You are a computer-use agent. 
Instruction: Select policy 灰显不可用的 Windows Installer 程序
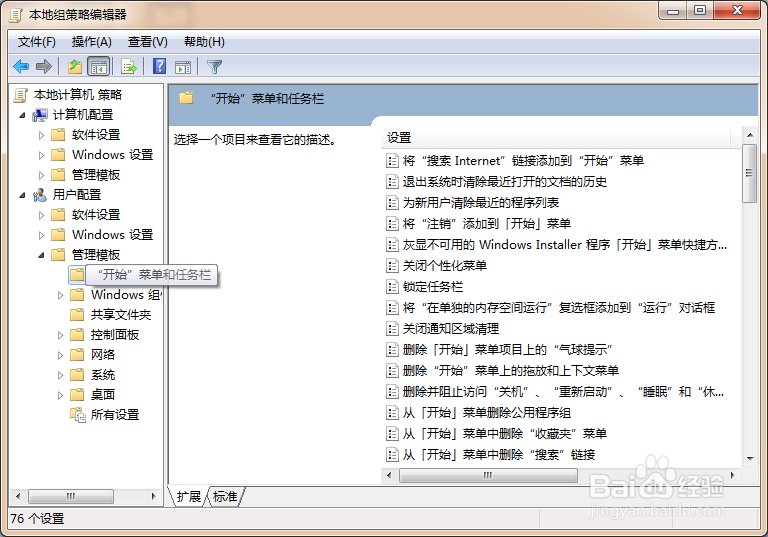coord(564,244)
